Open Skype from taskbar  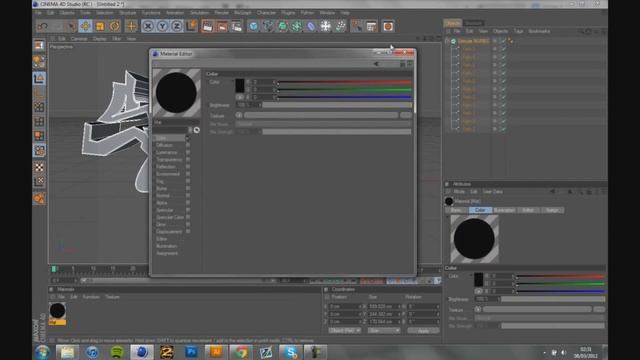click(x=291, y=352)
